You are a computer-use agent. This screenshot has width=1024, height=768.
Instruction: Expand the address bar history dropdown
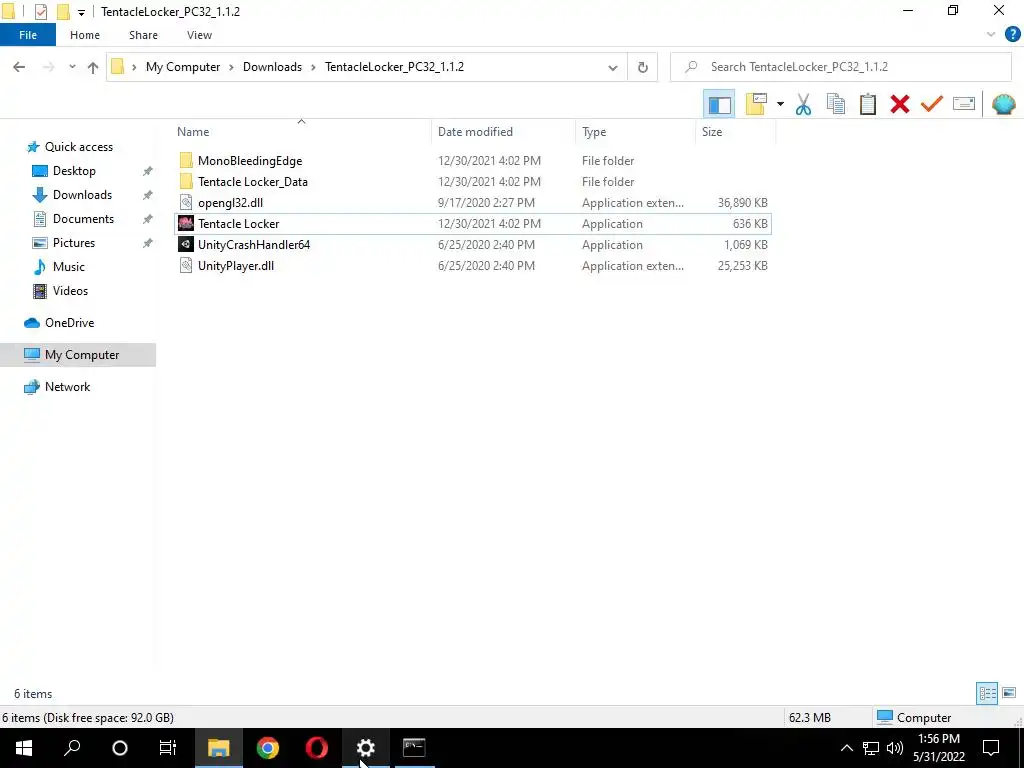pyautogui.click(x=613, y=67)
